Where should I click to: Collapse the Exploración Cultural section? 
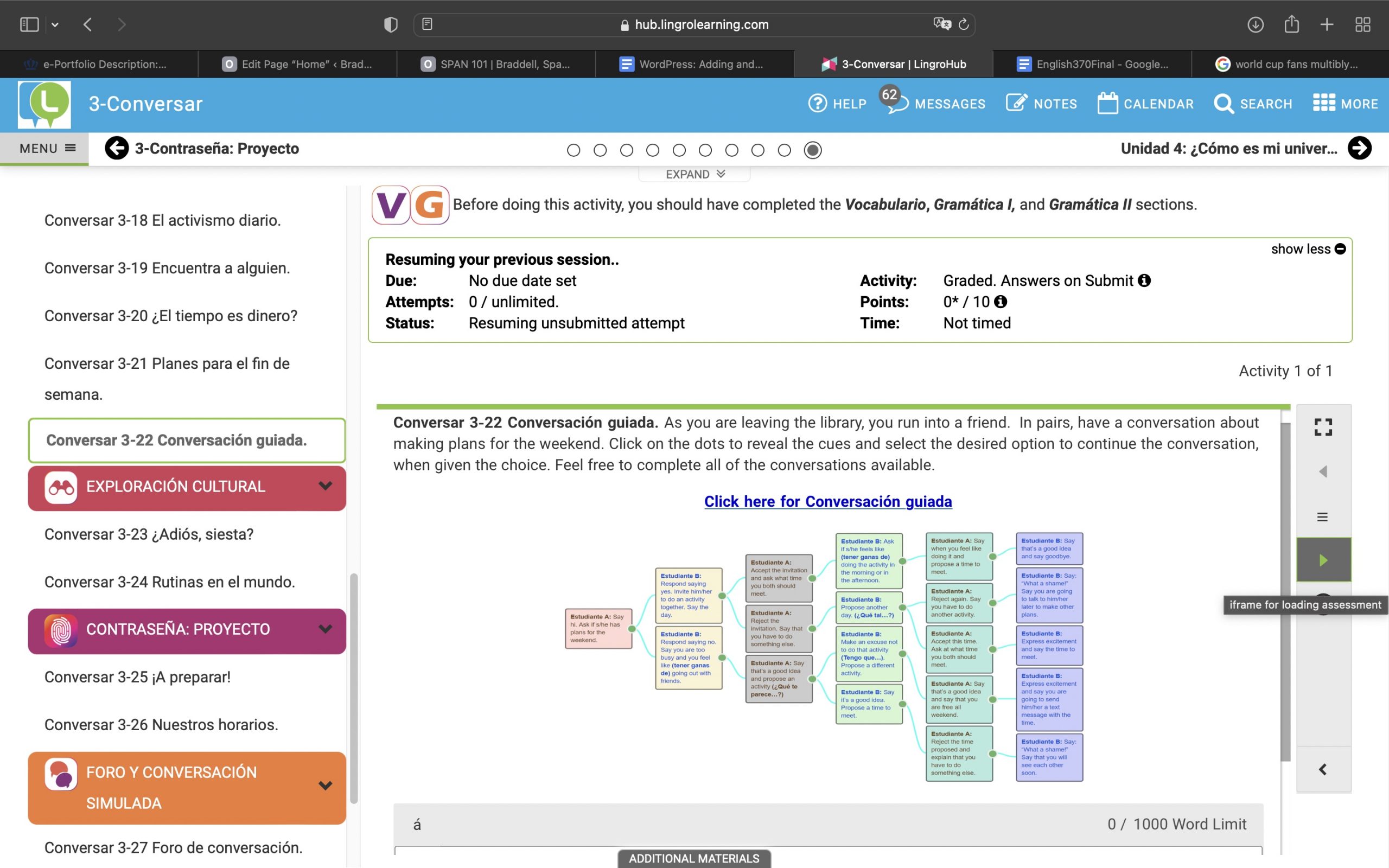(326, 486)
